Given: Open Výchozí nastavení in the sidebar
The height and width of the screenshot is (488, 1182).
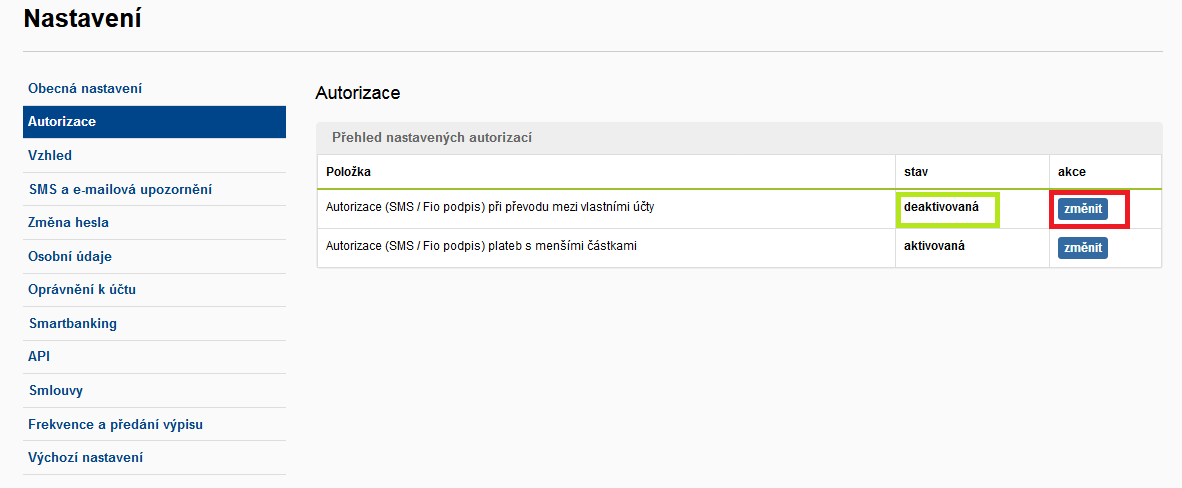Looking at the screenshot, I should click(x=154, y=458).
